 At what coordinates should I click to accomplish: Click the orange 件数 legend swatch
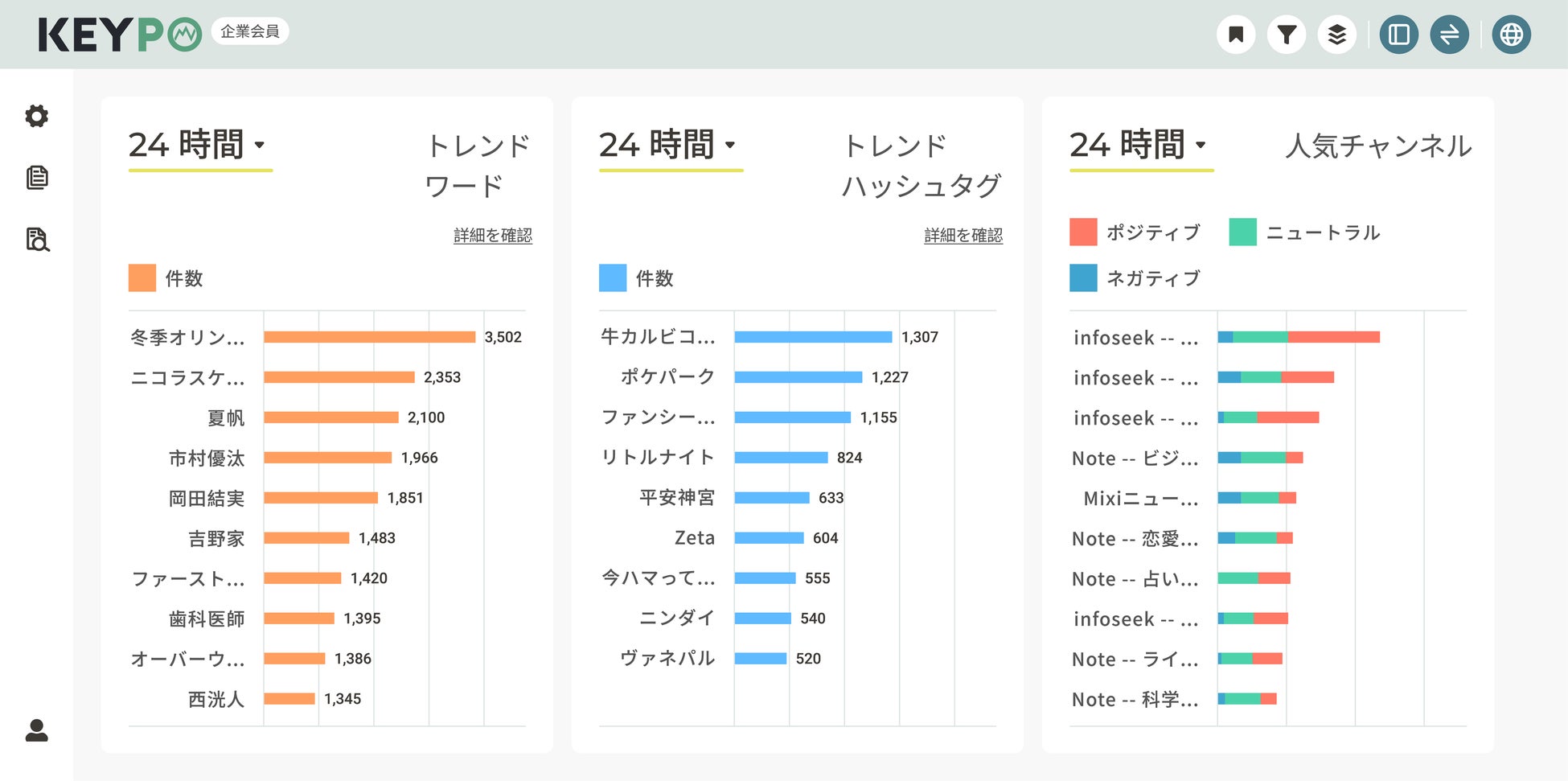tap(142, 277)
